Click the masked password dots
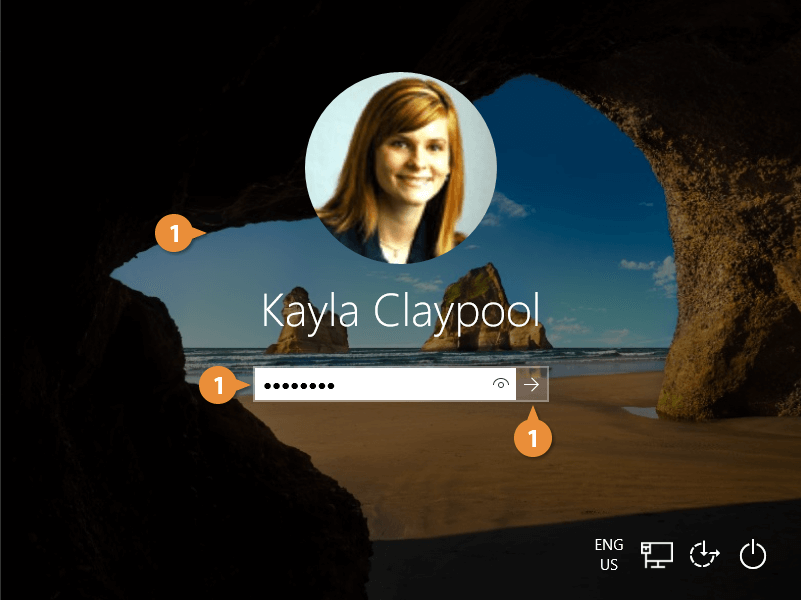This screenshot has width=801, height=600. click(x=298, y=385)
